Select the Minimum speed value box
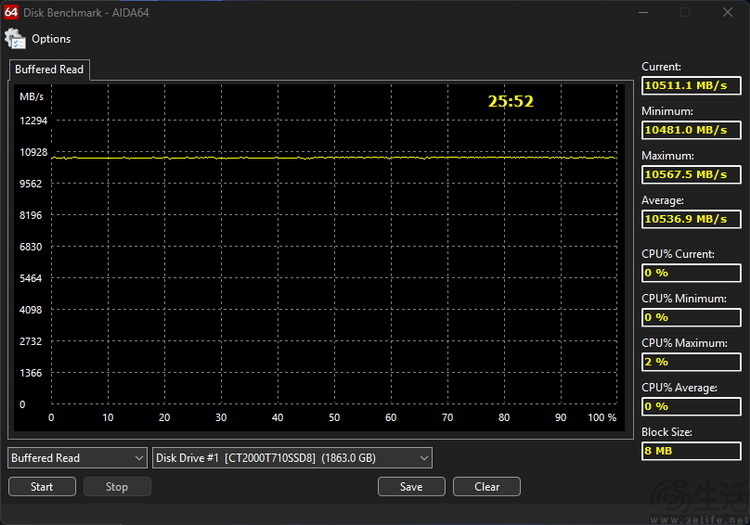The image size is (750, 525). point(691,130)
